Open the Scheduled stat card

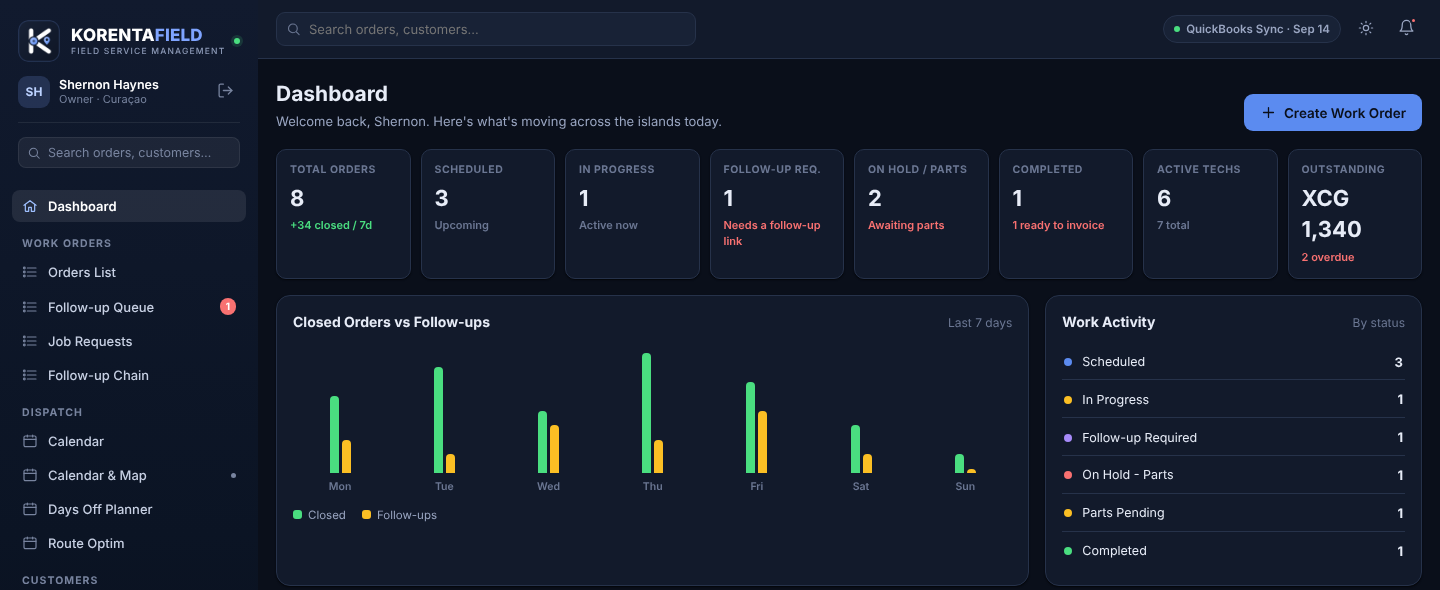[488, 214]
